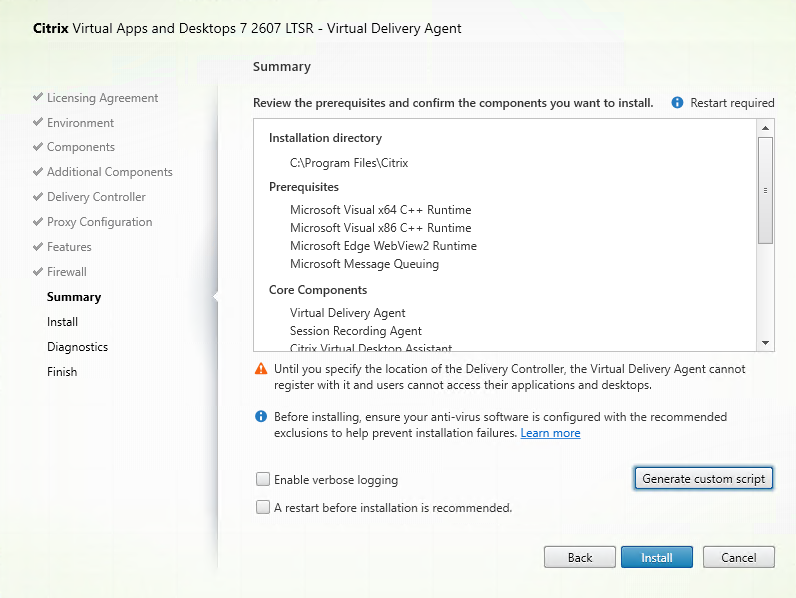Click the blue anti-virus info icon
796x598 pixels.
(261, 417)
